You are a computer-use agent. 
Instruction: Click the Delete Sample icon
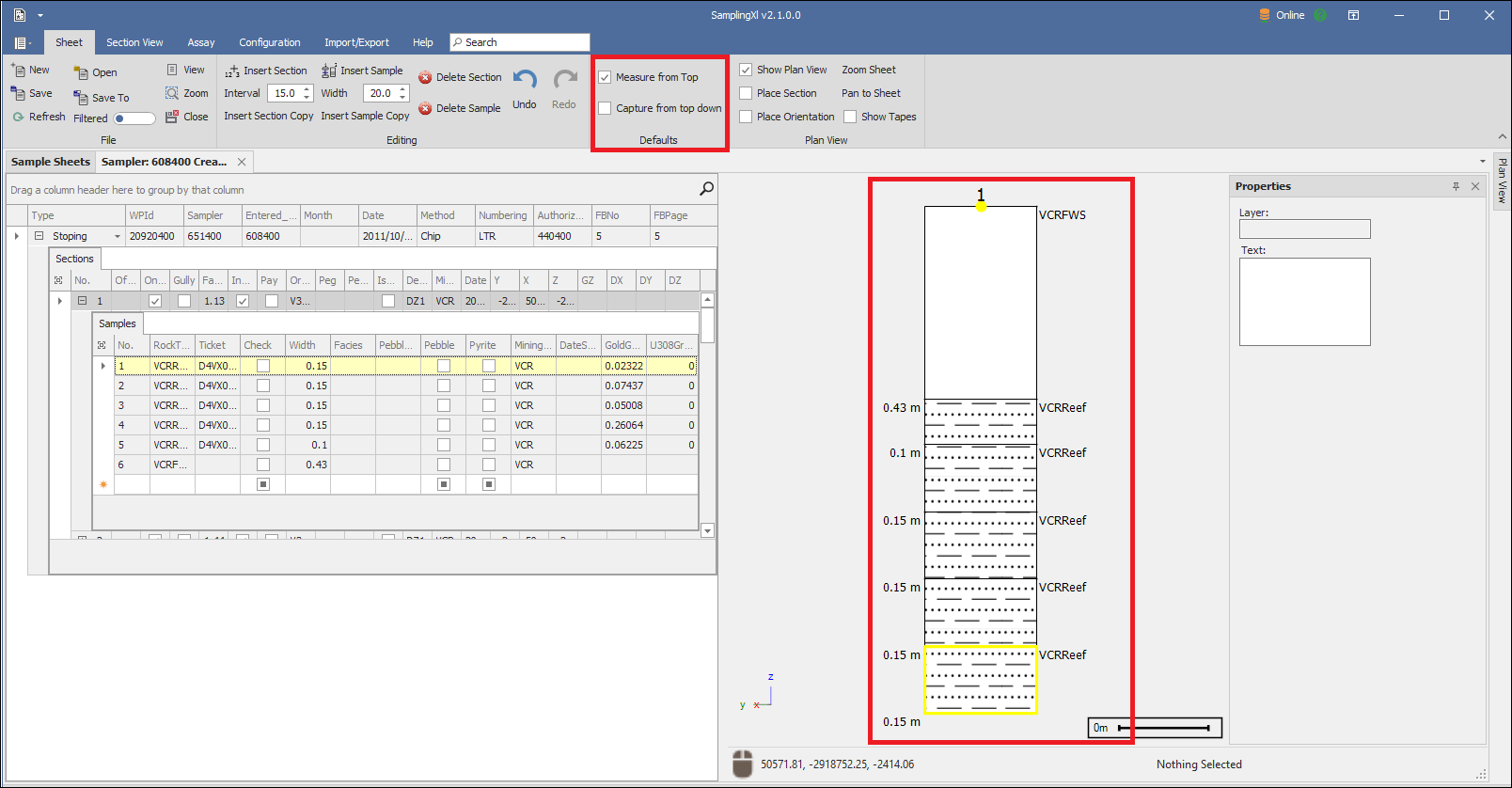pos(425,109)
